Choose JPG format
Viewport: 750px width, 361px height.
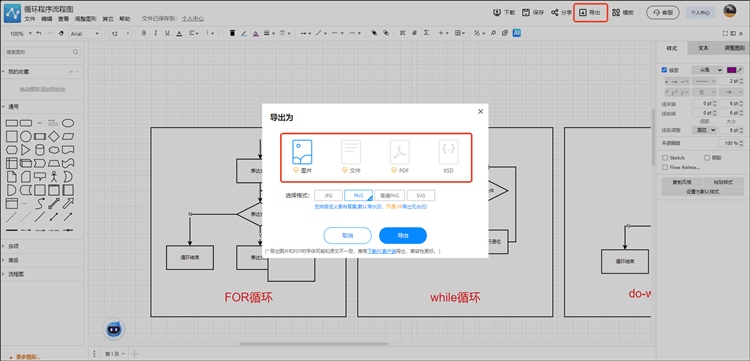point(328,196)
